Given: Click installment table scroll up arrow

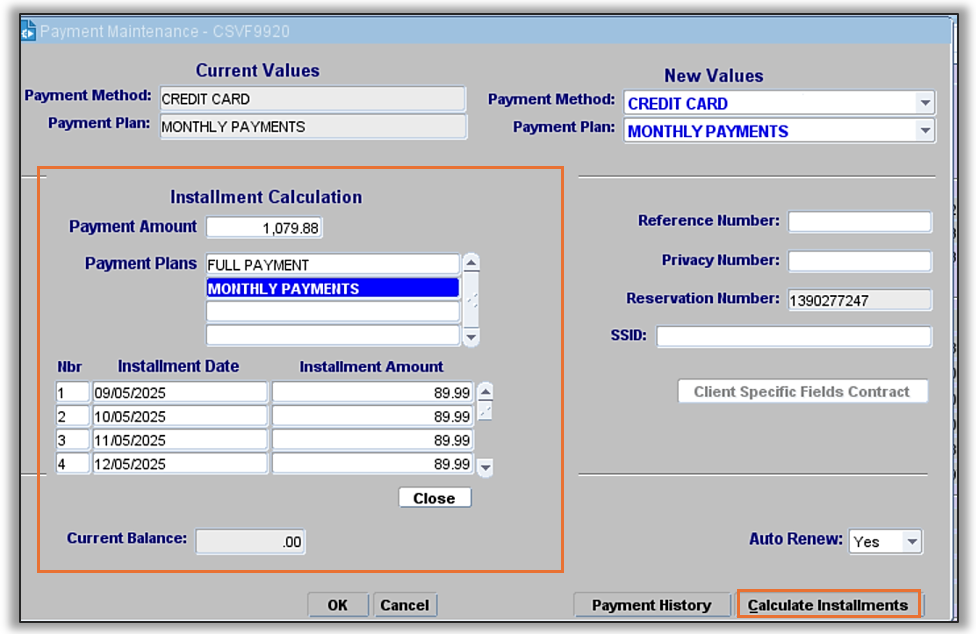Looking at the screenshot, I should coord(486,392).
